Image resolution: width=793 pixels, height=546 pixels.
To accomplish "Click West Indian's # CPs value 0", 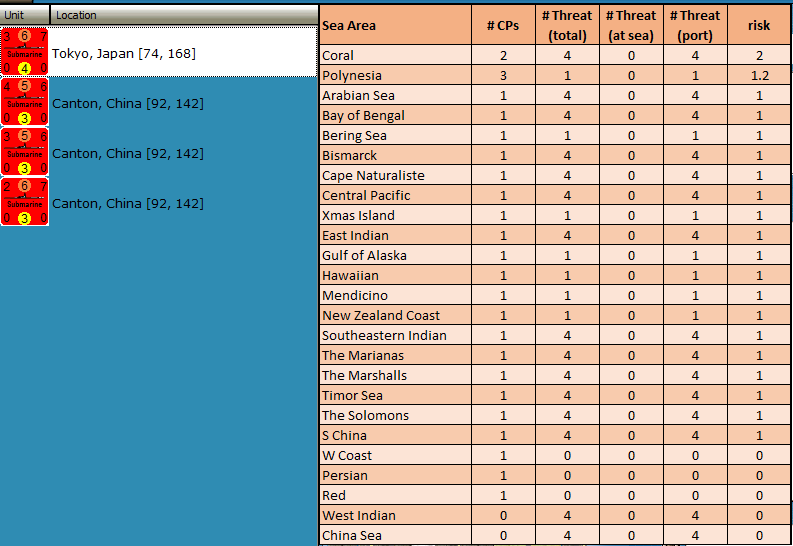I will click(503, 515).
